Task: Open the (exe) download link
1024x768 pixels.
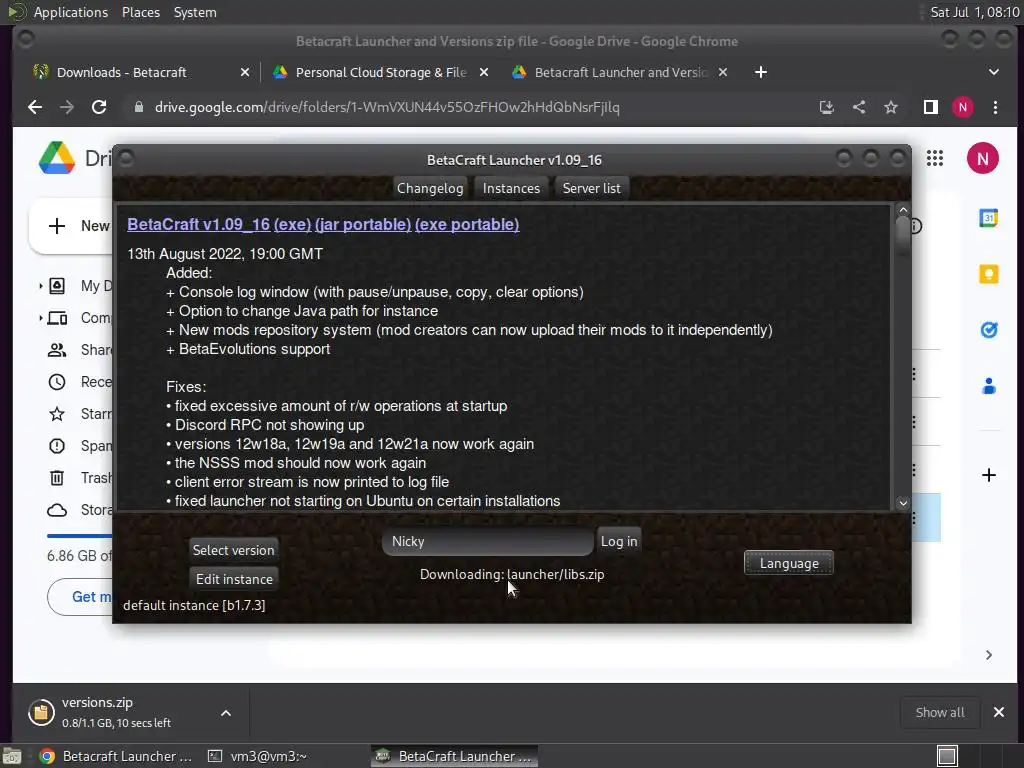Action: 292,225
